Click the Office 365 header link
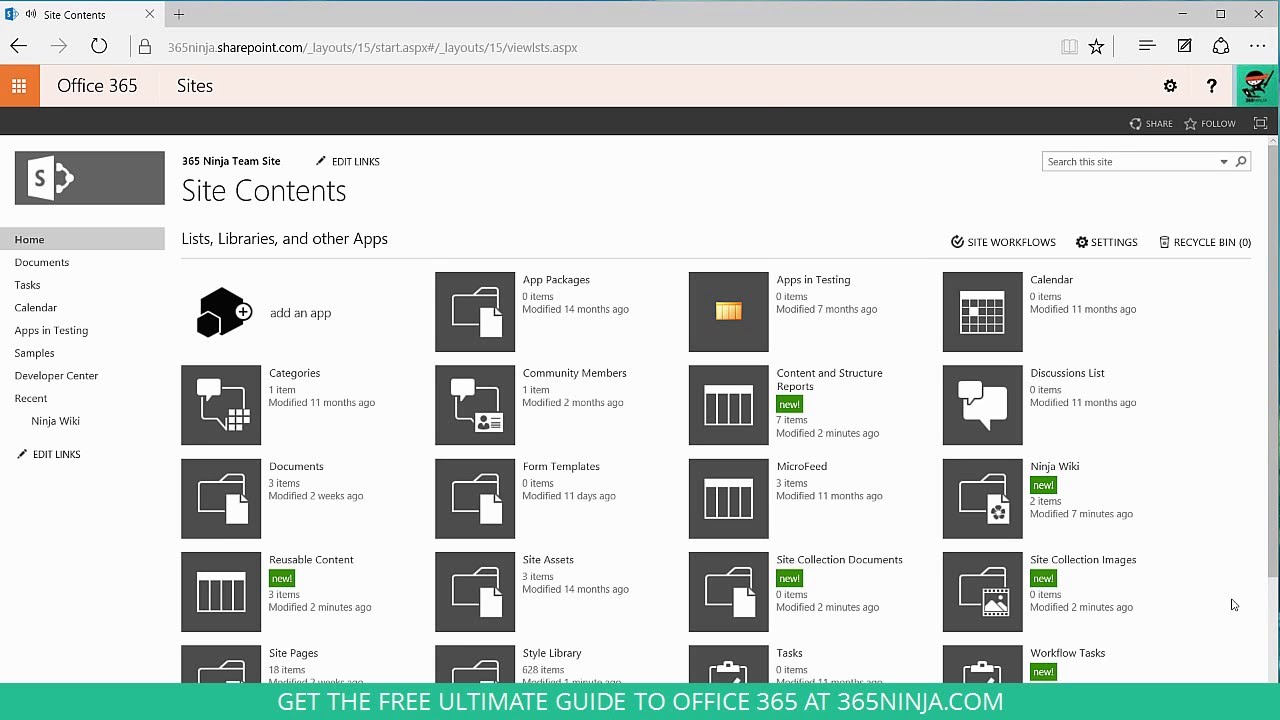 (x=97, y=86)
